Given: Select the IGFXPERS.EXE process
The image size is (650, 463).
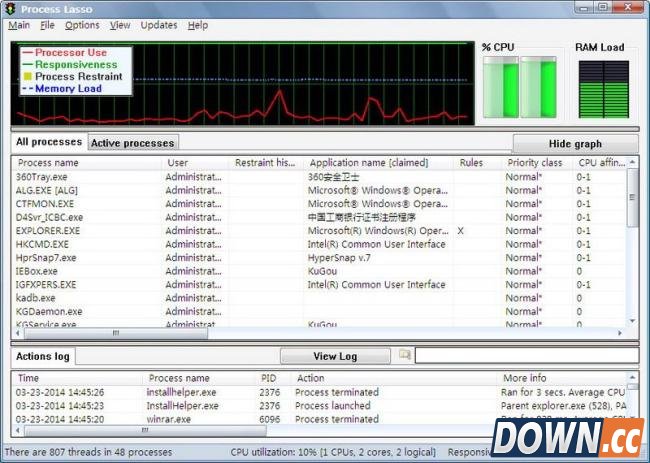Looking at the screenshot, I should [x=319, y=285].
